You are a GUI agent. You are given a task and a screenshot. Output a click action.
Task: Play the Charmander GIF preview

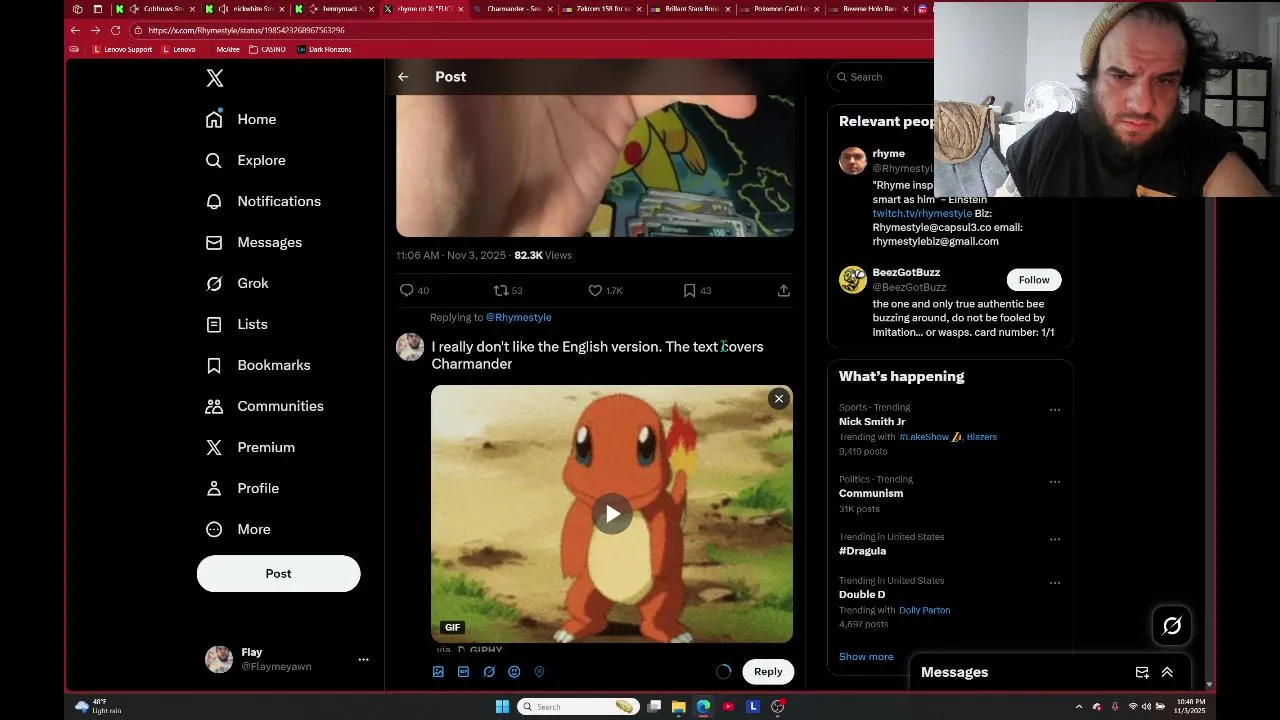click(x=612, y=514)
